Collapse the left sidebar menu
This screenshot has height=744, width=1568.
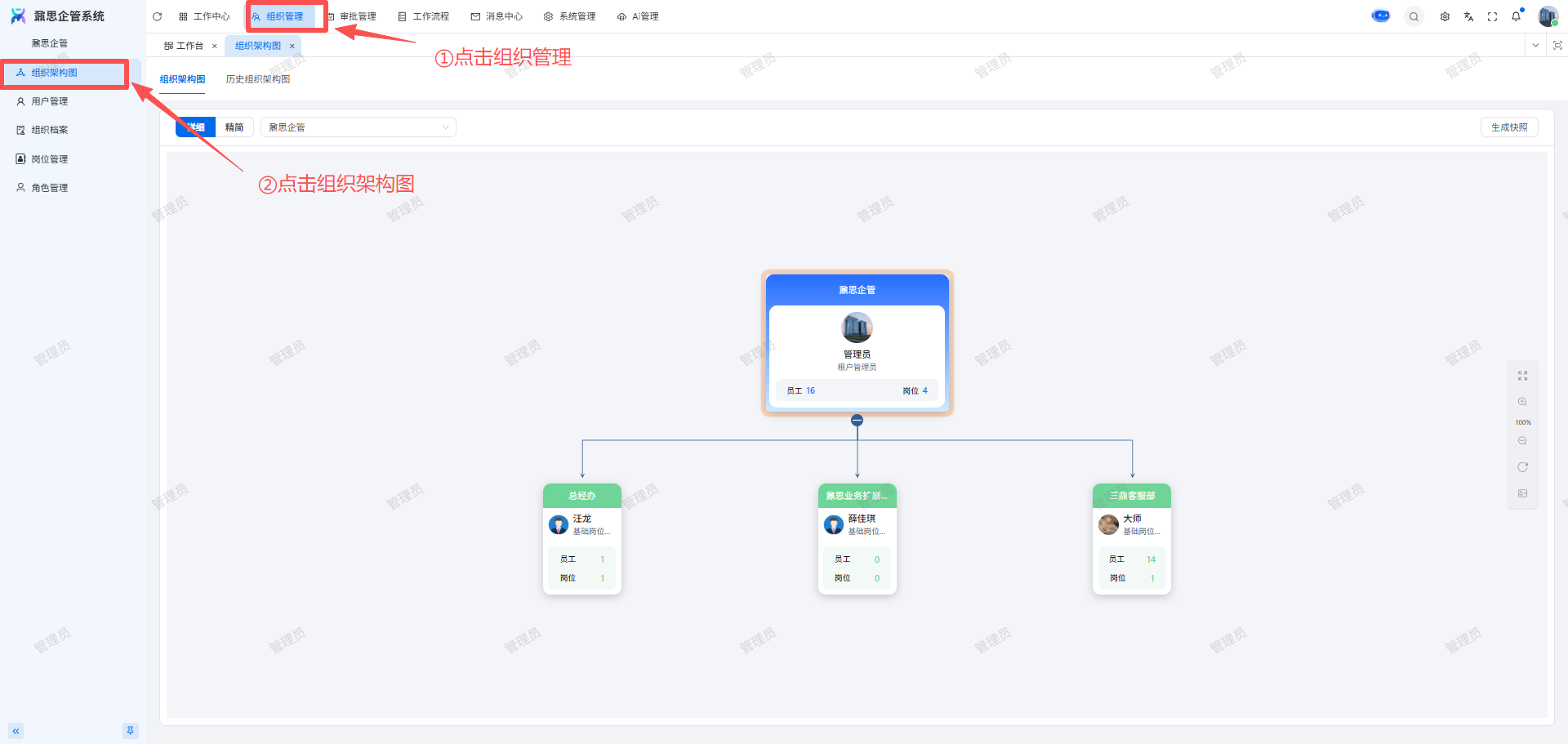pyautogui.click(x=16, y=731)
